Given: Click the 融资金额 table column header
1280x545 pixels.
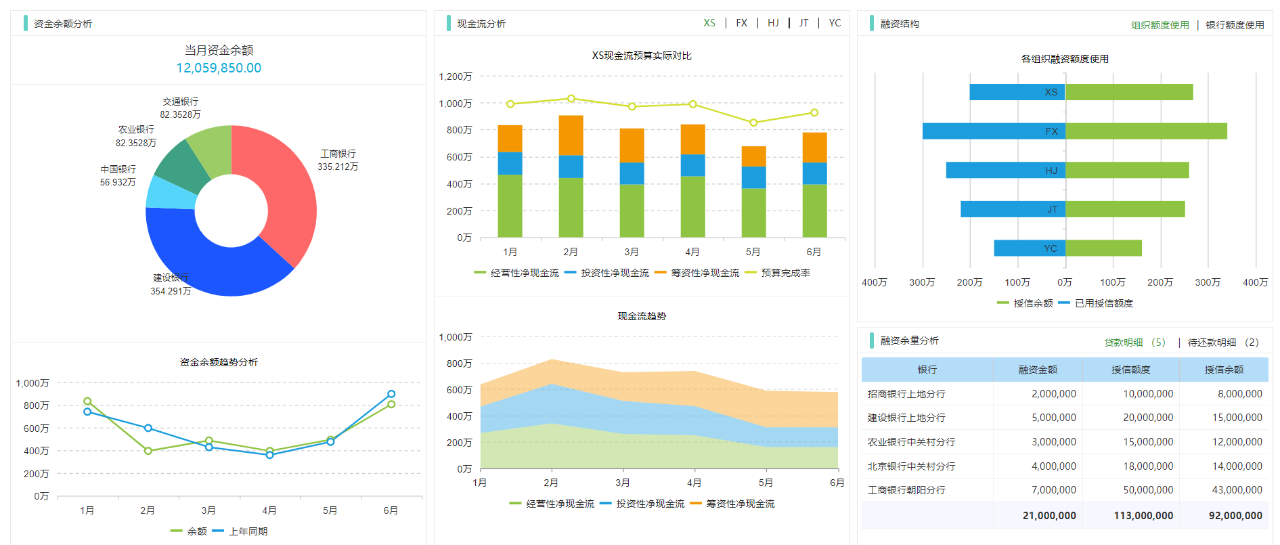Looking at the screenshot, I should (1037, 369).
